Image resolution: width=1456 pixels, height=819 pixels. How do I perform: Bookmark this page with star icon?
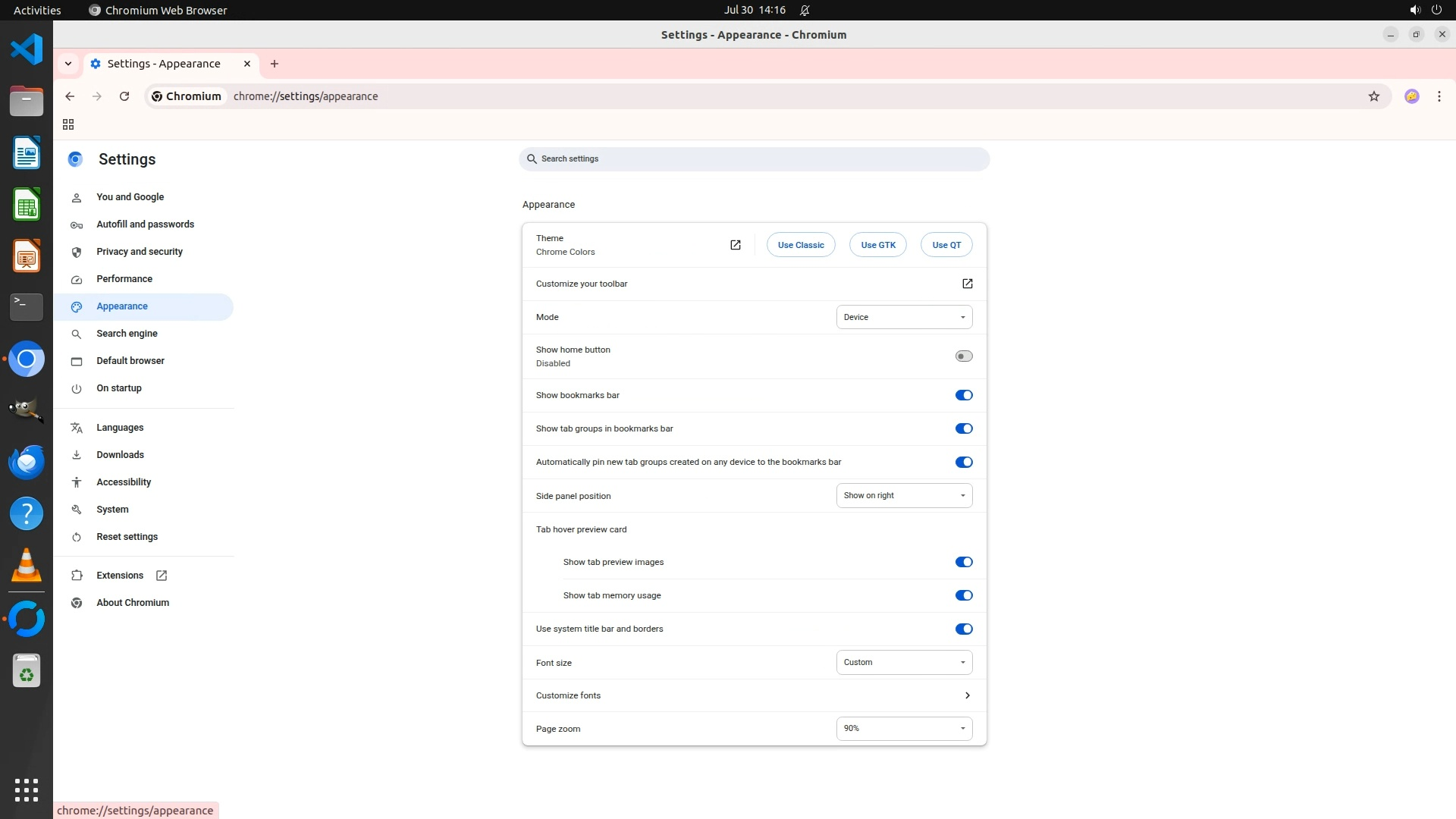[x=1373, y=96]
